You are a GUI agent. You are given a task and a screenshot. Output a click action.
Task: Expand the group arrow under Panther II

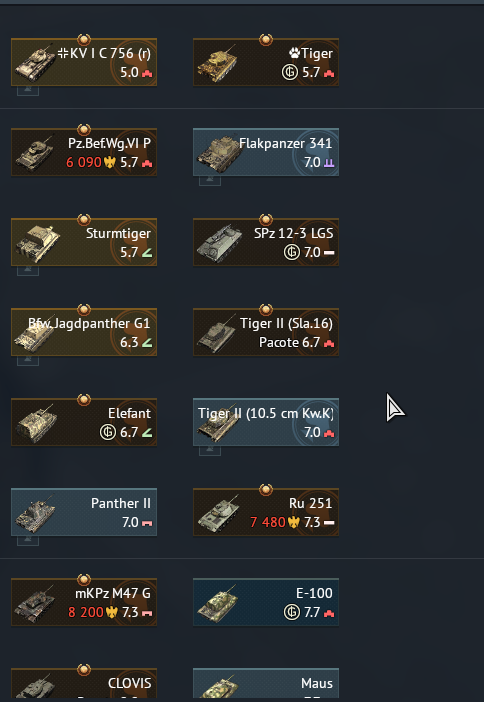[x=28, y=540]
